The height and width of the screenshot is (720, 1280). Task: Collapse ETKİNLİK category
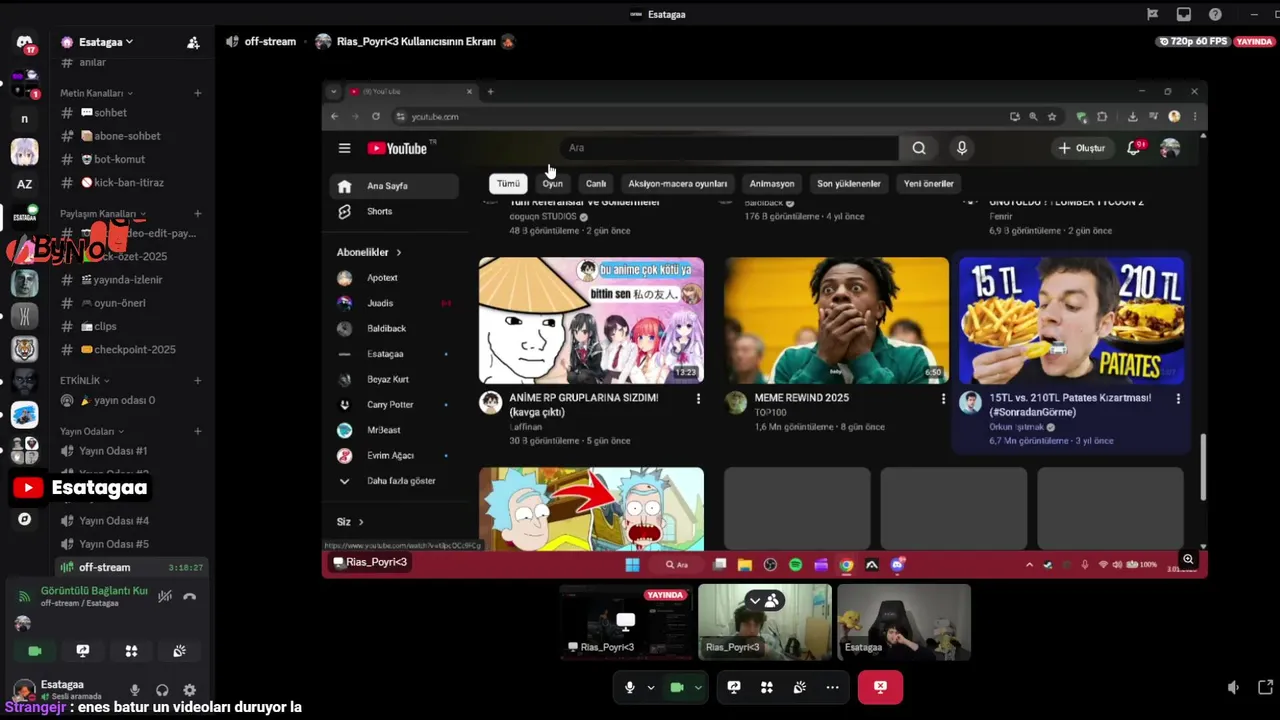point(85,380)
